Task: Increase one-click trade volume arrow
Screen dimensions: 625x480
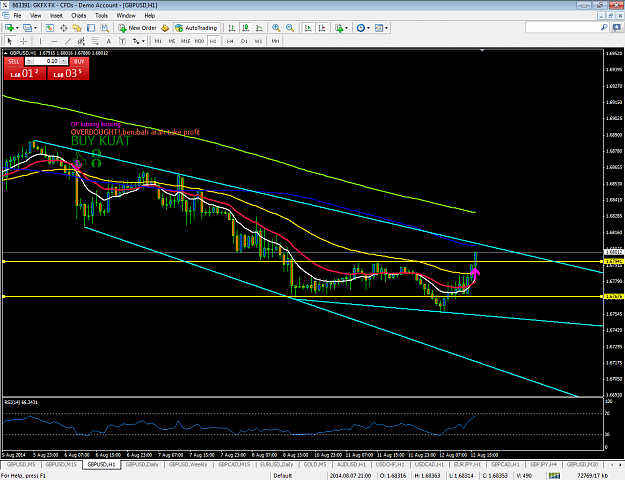Action: point(63,61)
